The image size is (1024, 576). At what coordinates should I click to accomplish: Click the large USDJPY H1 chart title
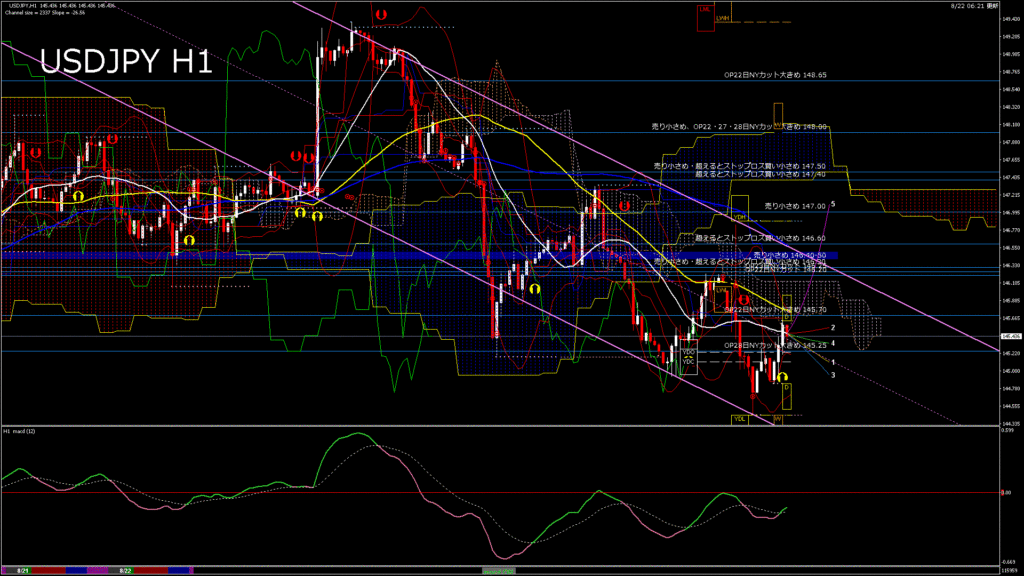click(126, 62)
